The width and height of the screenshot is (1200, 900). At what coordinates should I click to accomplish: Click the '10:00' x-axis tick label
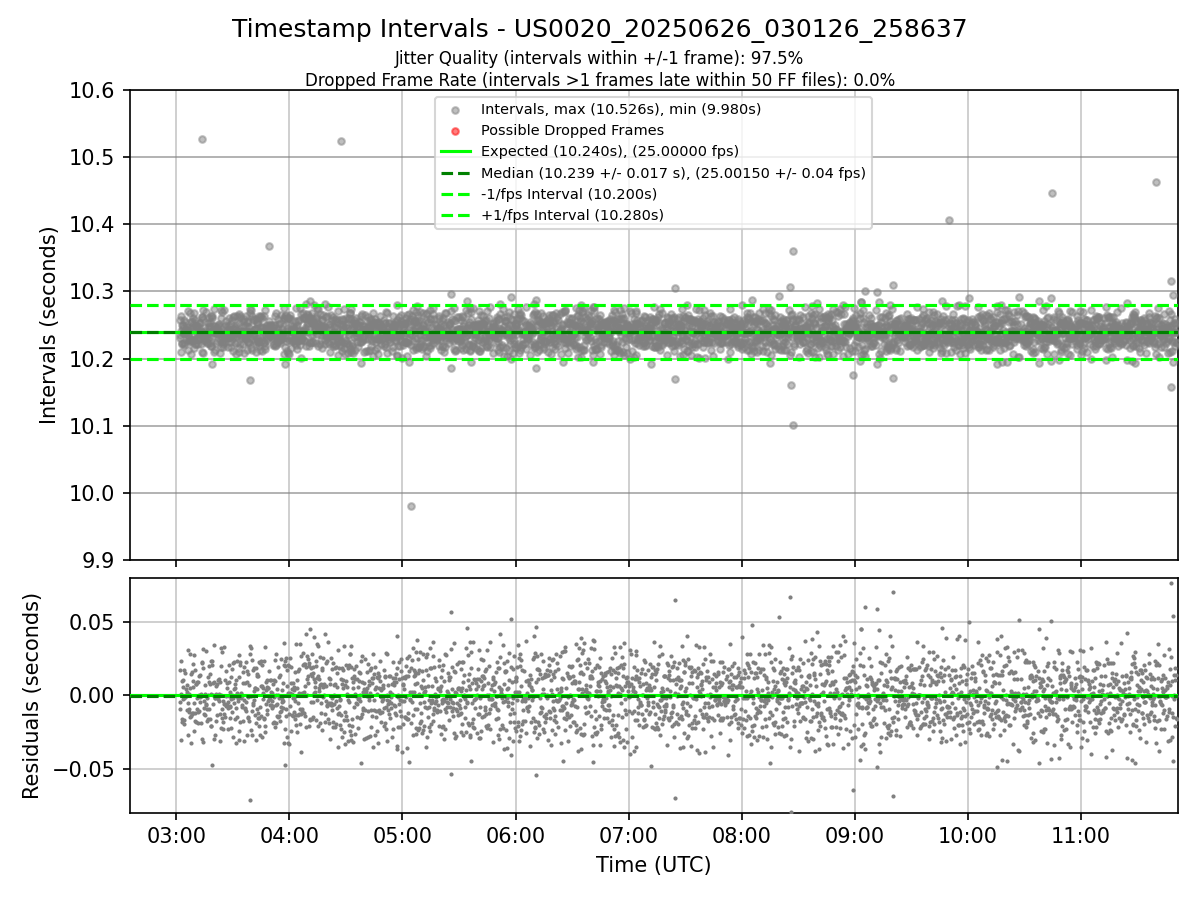coord(968,836)
